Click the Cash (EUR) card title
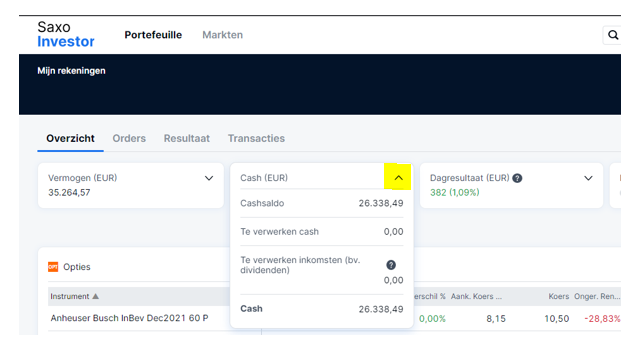The image size is (641, 360). pyautogui.click(x=264, y=178)
